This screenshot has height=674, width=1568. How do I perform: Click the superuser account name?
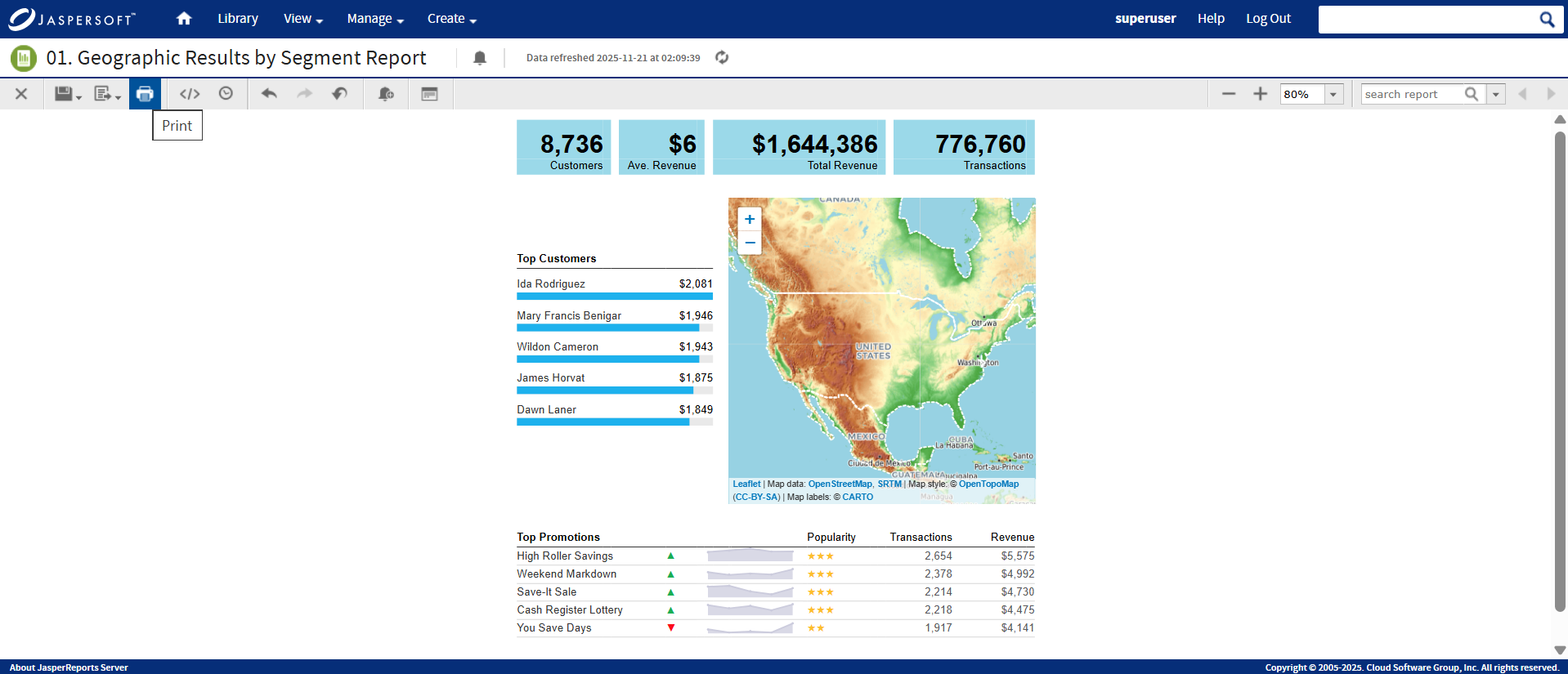click(1145, 19)
